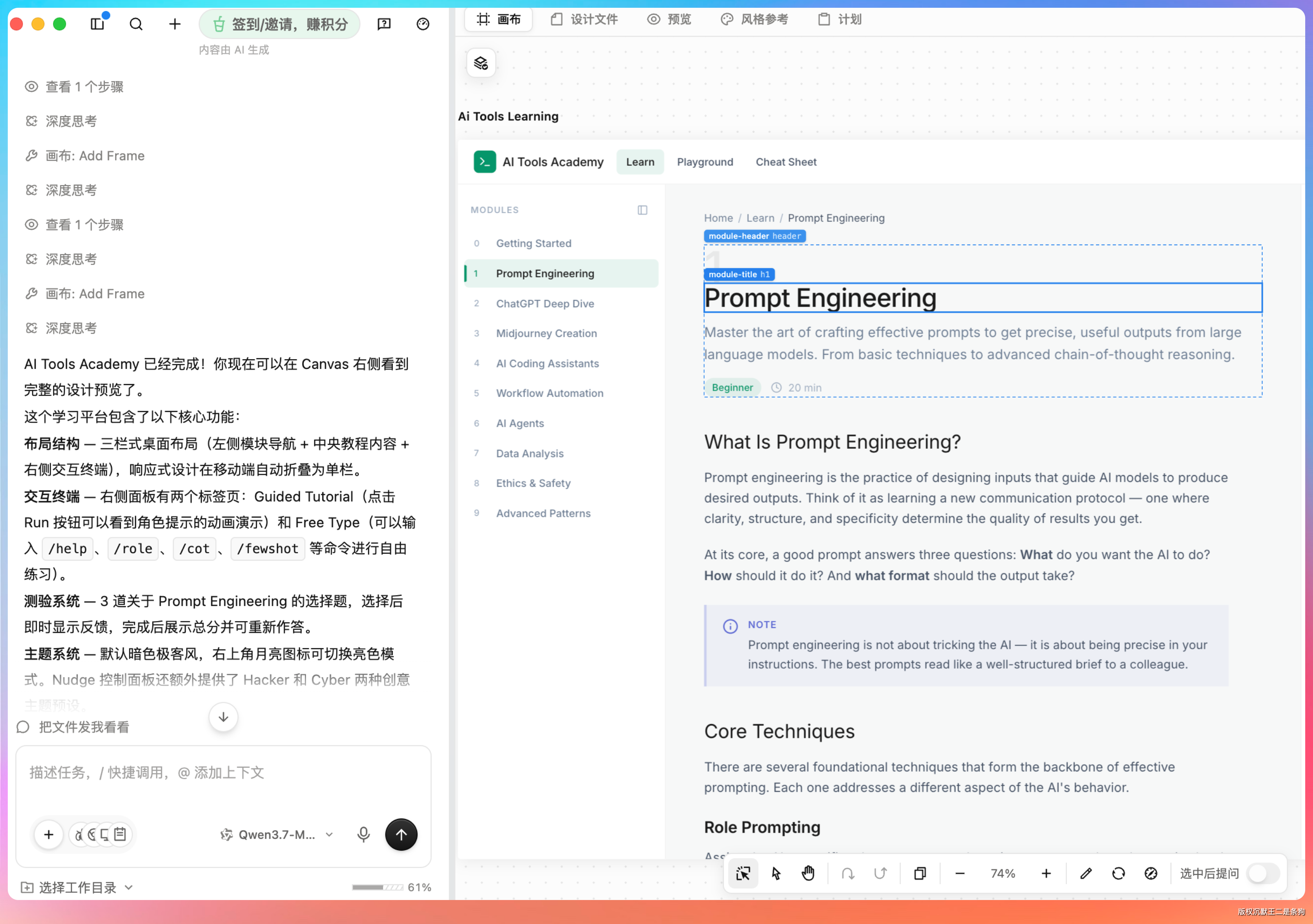Open the Playground nav tab
This screenshot has width=1313, height=924.
point(705,162)
